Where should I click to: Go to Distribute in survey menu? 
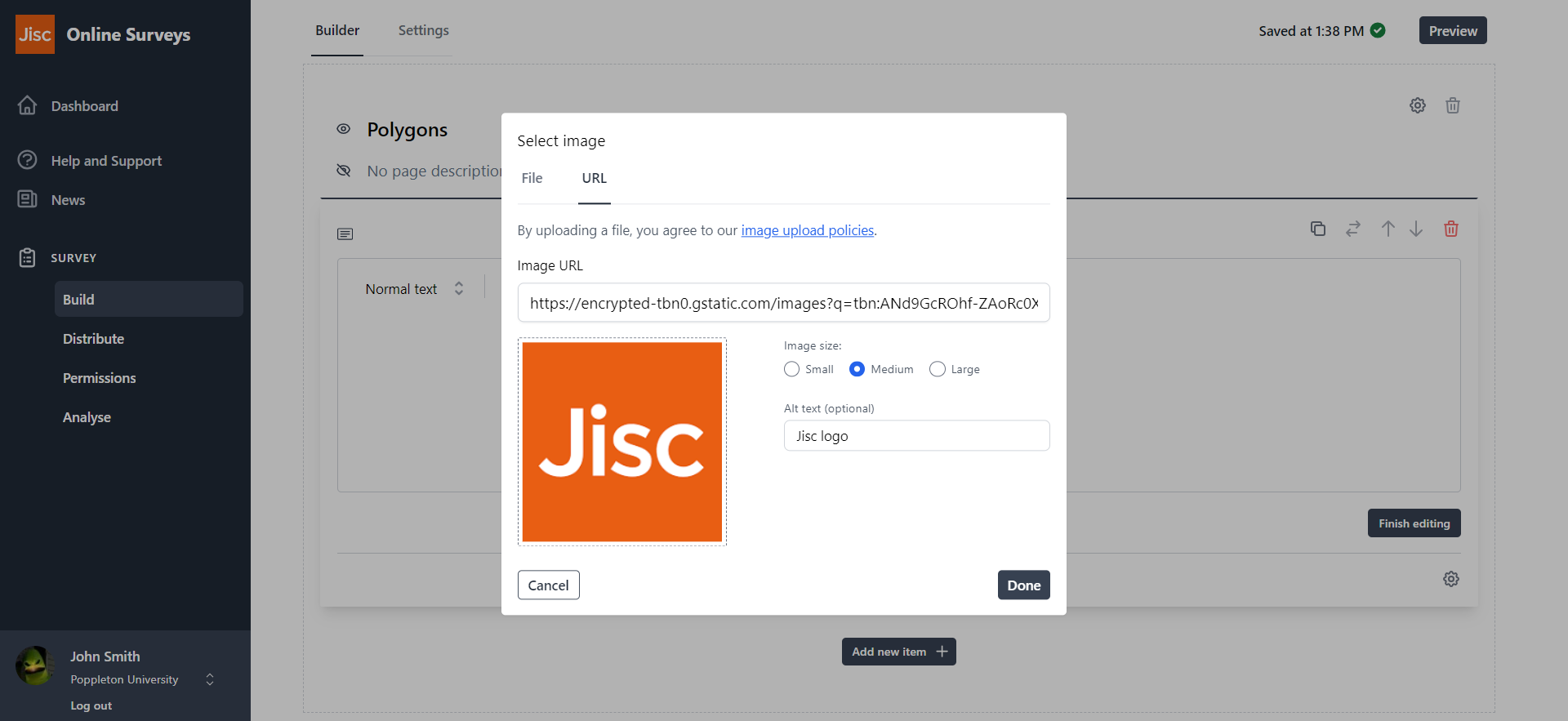(x=94, y=338)
